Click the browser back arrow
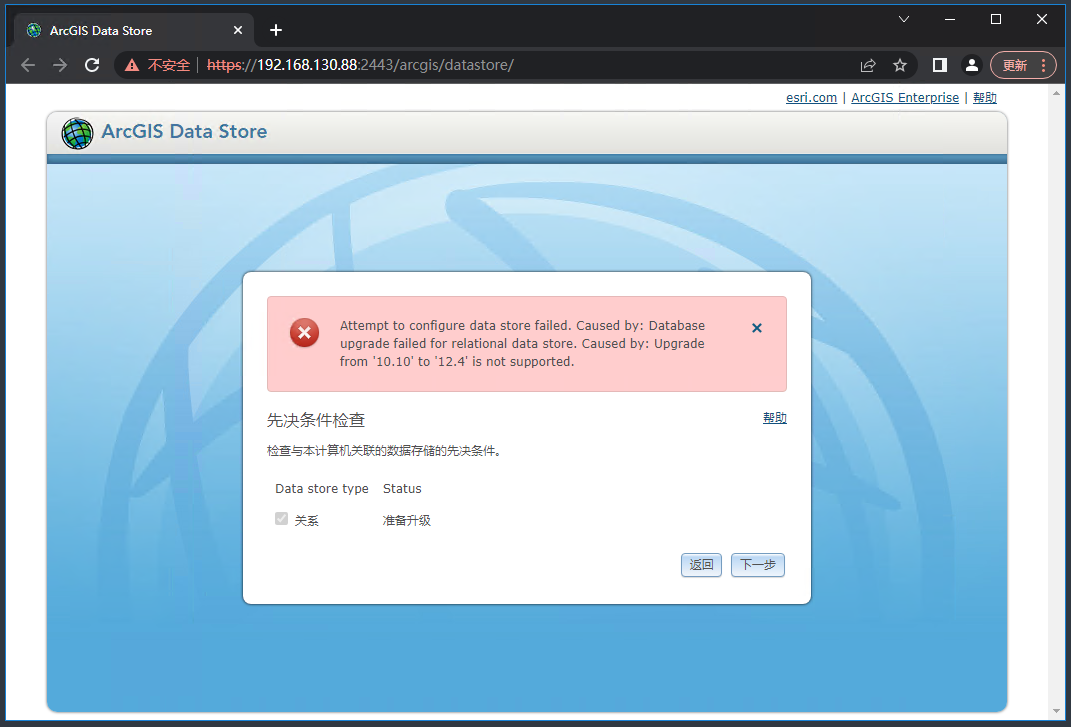1071x727 pixels. [27, 65]
